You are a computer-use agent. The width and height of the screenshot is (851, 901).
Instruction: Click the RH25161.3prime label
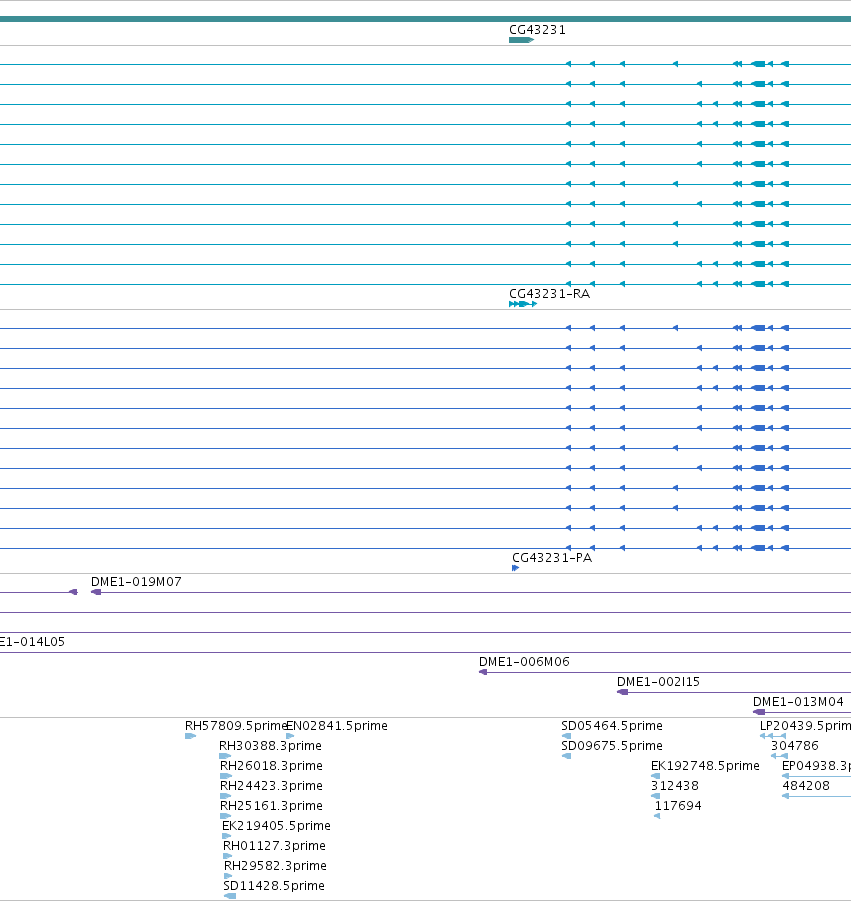coord(271,806)
